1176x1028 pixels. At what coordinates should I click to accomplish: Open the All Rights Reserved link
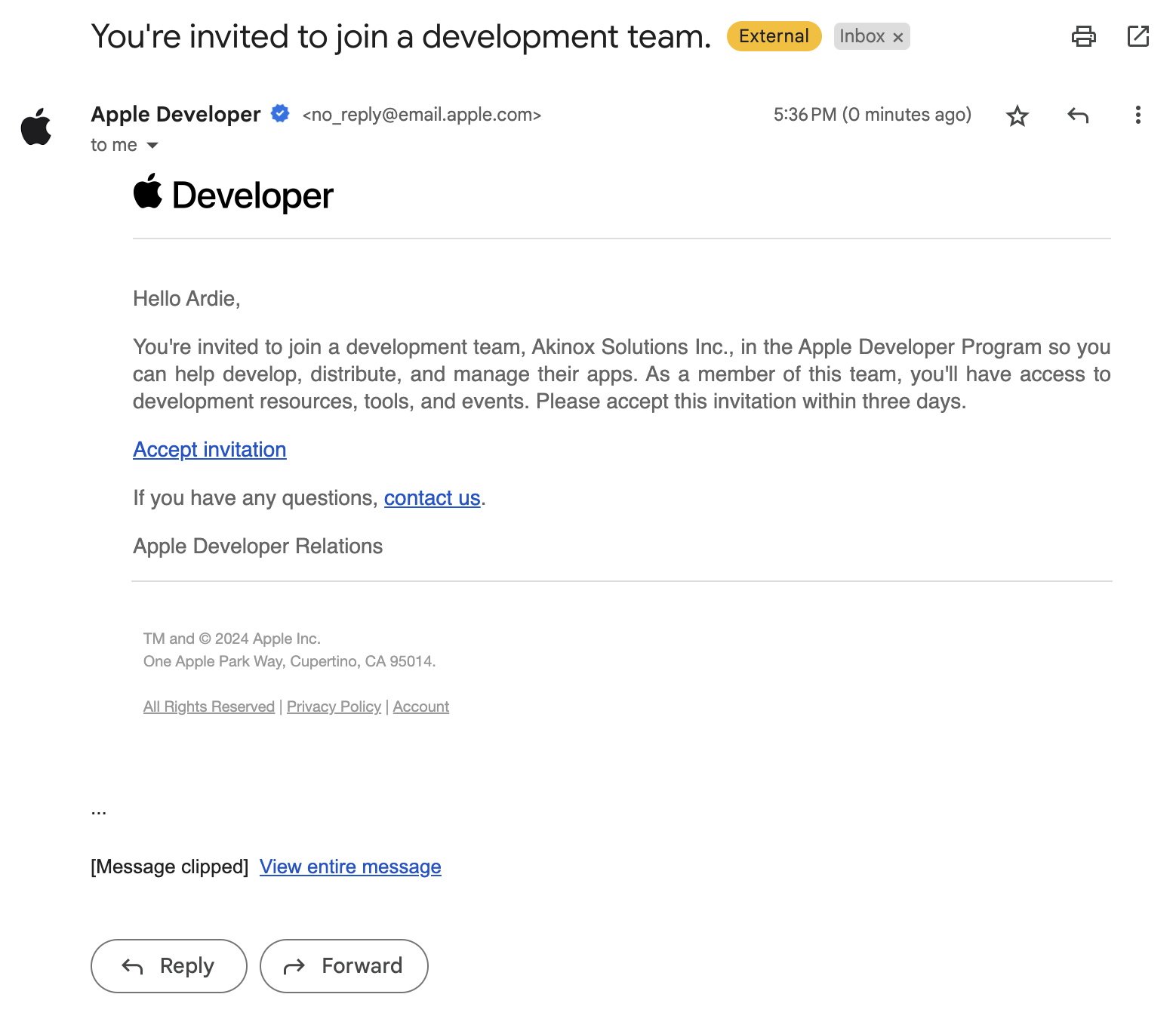point(209,706)
